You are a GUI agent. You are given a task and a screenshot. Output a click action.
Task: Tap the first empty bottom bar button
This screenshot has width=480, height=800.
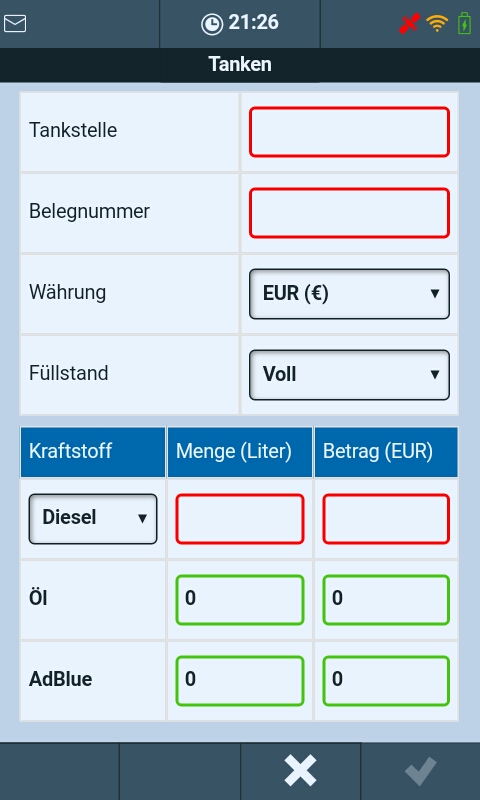59,771
